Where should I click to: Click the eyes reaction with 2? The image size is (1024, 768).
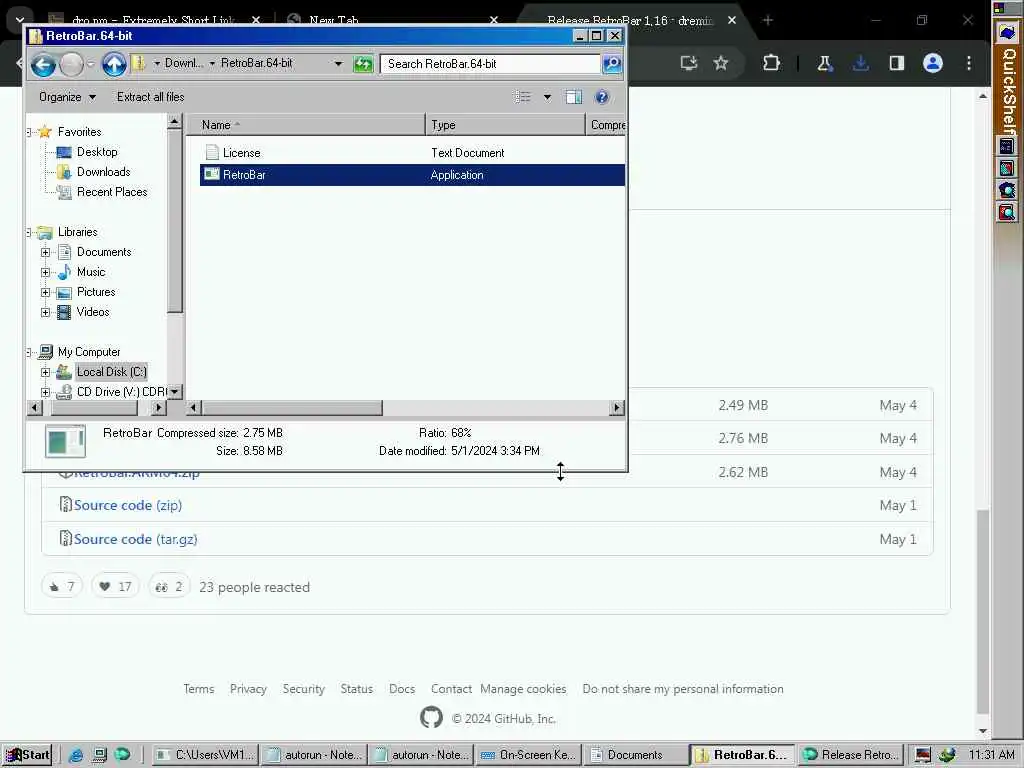coord(169,586)
